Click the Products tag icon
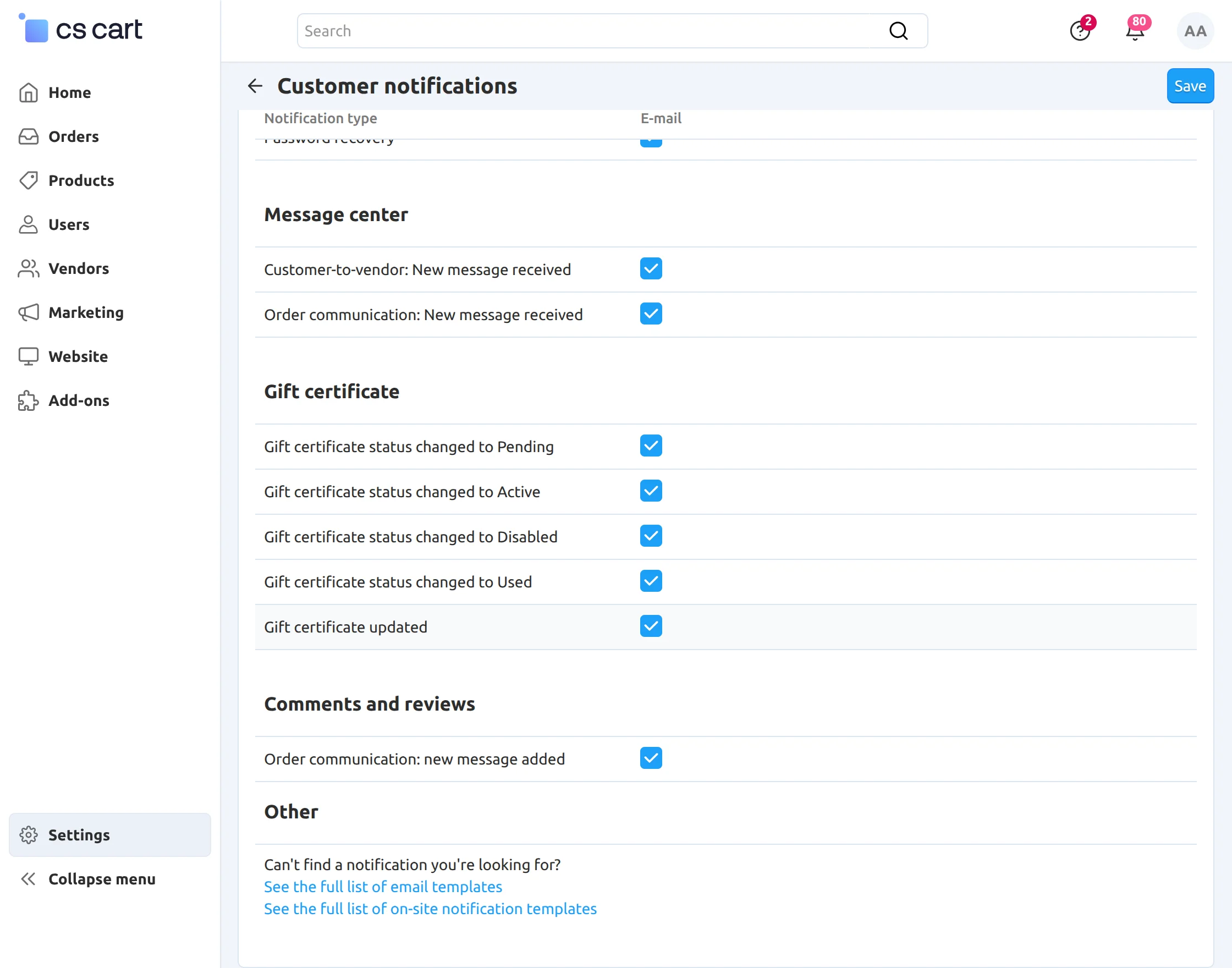Viewport: 1232px width, 968px height. tap(29, 180)
